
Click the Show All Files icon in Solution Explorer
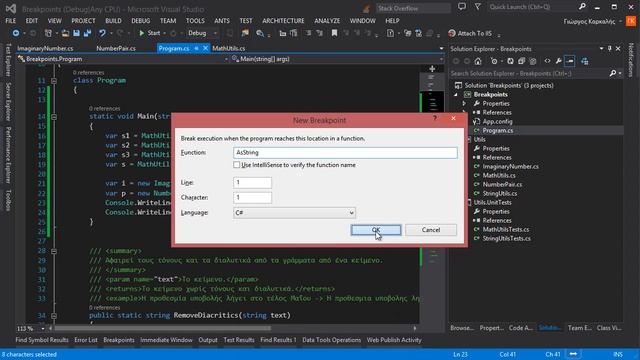(x=533, y=61)
